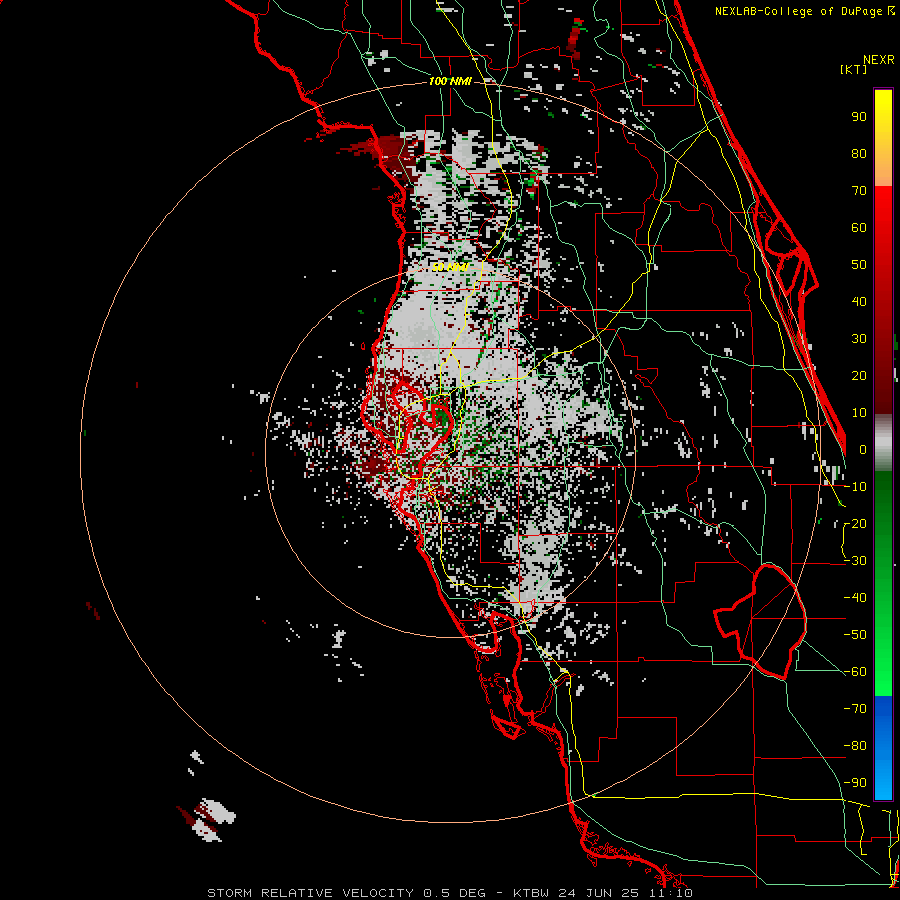Click the 50 NMI range ring label
Image resolution: width=900 pixels, height=900 pixels.
(x=450, y=267)
